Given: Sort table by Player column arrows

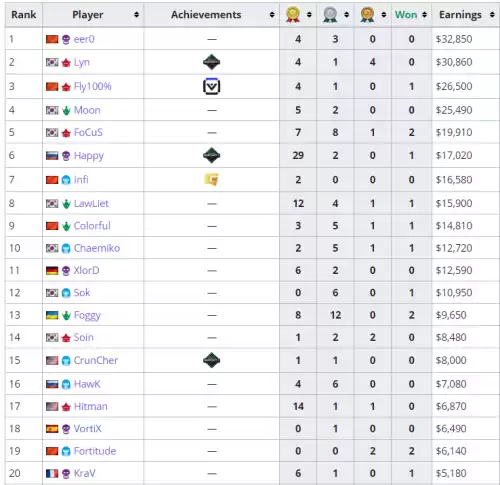Looking at the screenshot, I should click(x=136, y=15).
